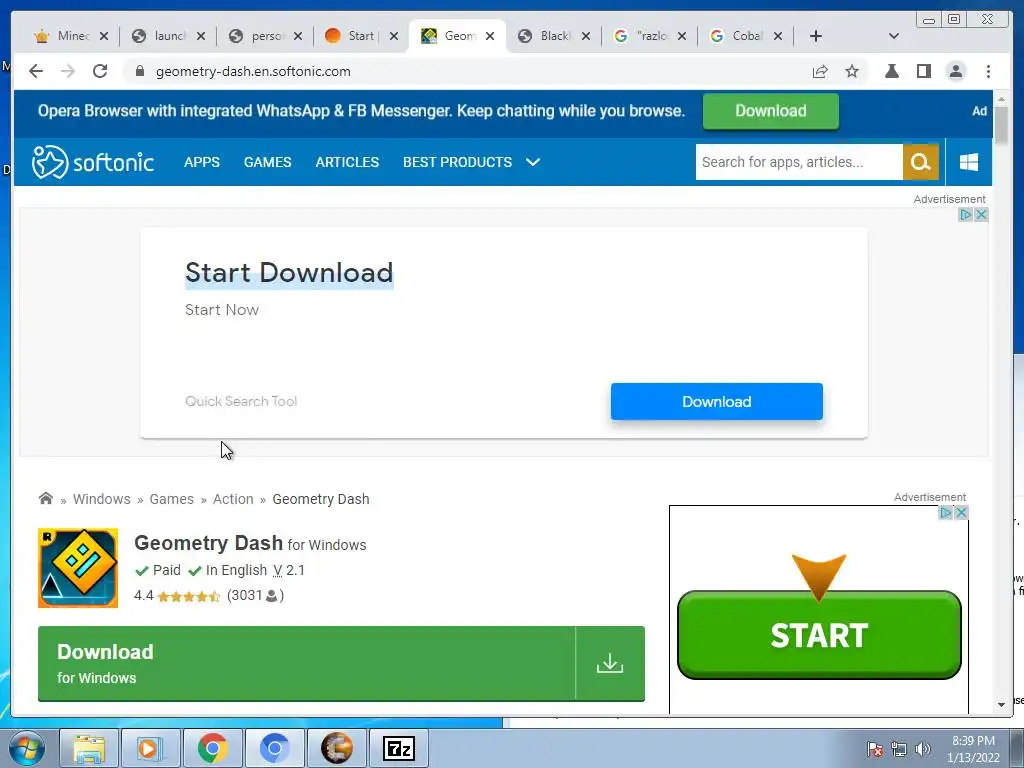Screen dimensions: 1024x768
Task: Open Windows Media Player from taskbar
Action: pos(150,748)
